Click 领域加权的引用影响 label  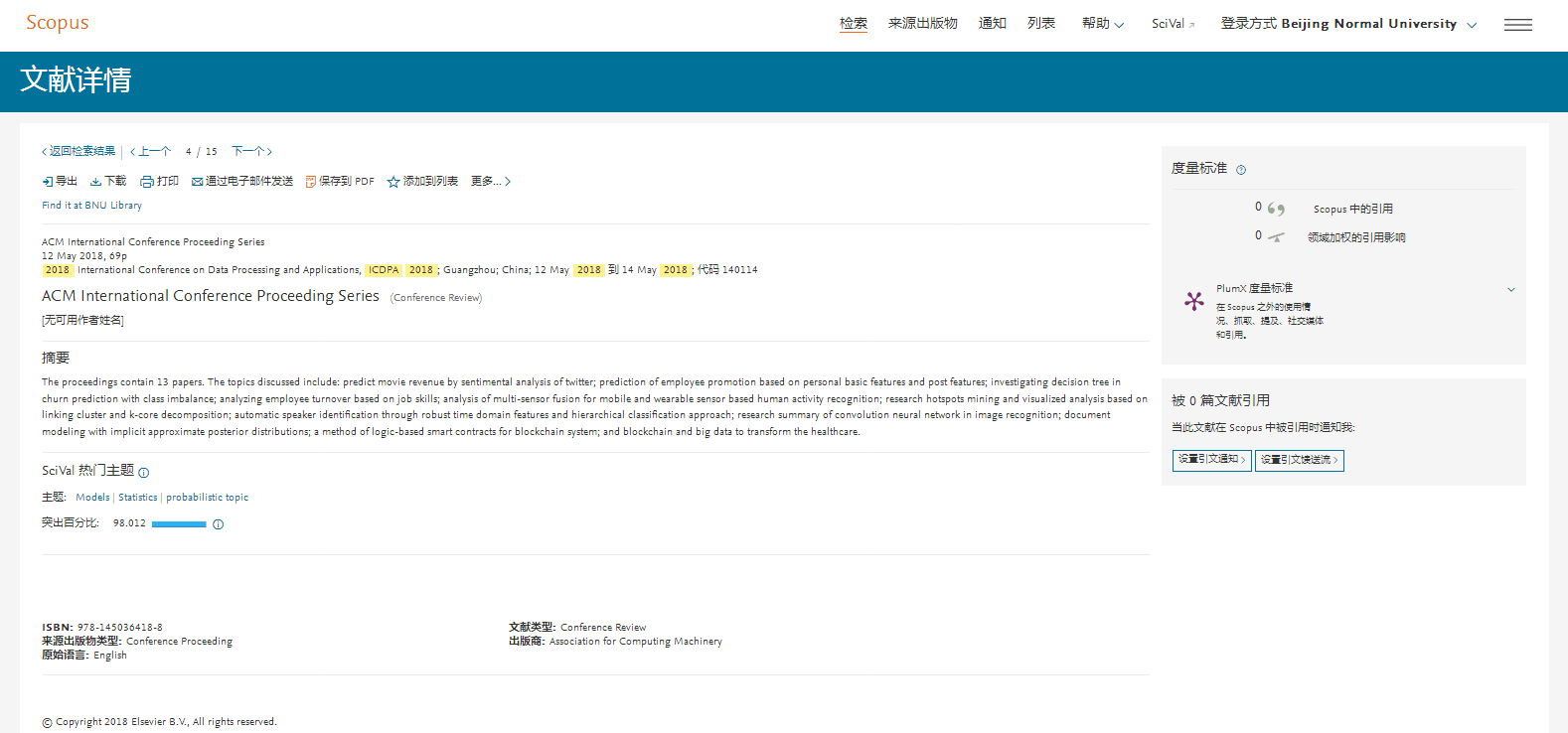[x=1356, y=237]
